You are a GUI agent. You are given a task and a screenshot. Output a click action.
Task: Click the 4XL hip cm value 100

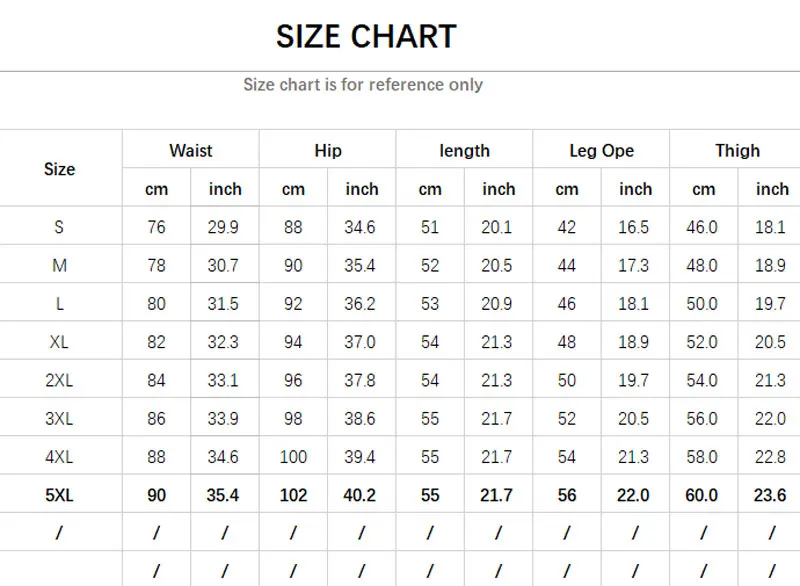coord(293,457)
